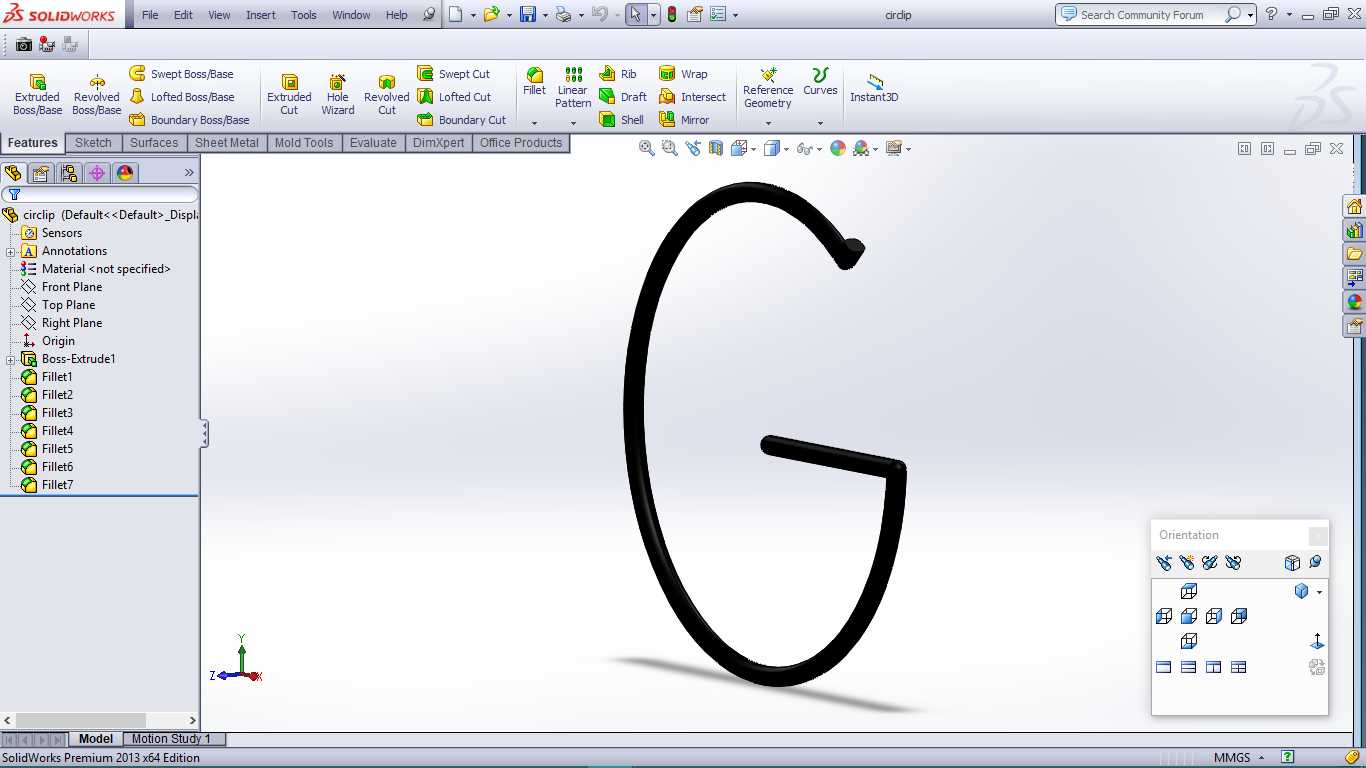Expand the Annotations tree node
Image resolution: width=1366 pixels, height=768 pixels.
coord(11,251)
